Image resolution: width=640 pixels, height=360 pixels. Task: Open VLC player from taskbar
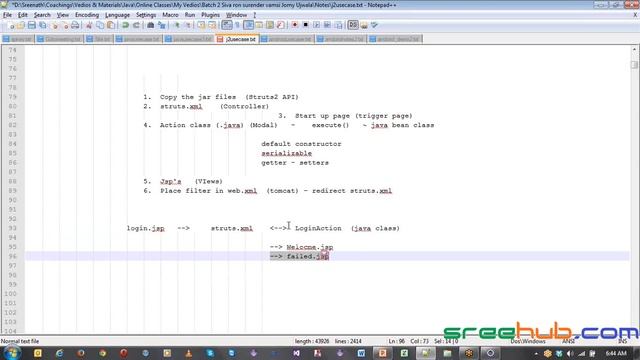coord(189,353)
